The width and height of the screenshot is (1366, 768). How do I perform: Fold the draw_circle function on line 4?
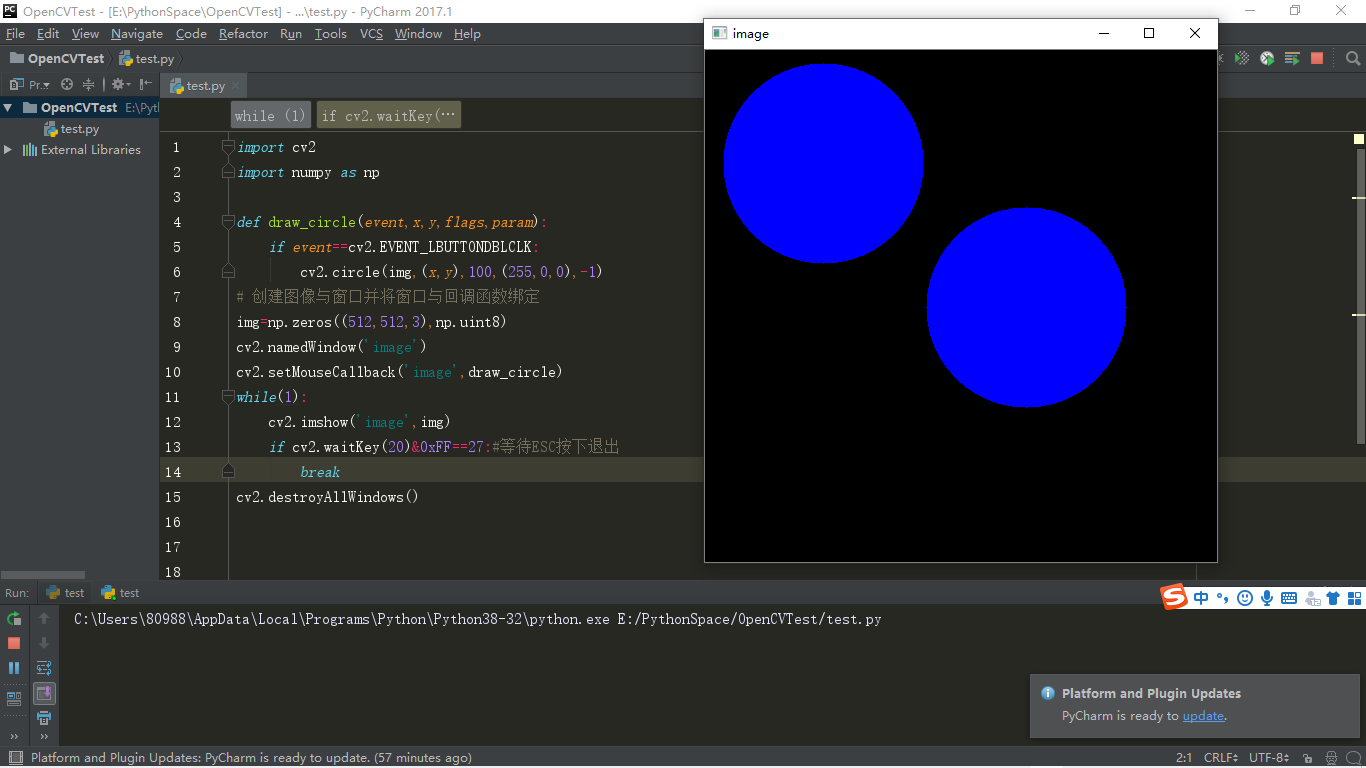click(228, 222)
